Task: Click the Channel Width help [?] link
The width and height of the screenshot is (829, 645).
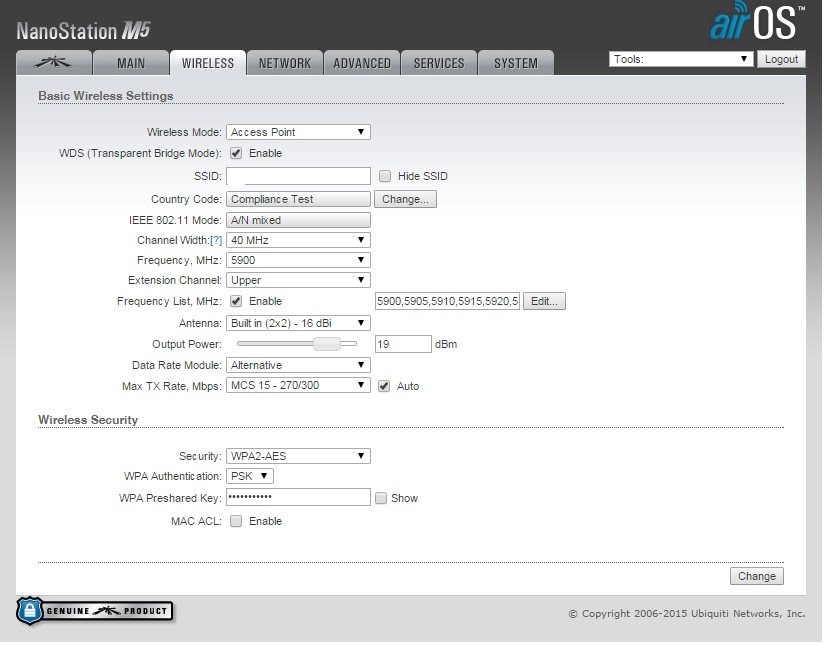Action: 215,241
